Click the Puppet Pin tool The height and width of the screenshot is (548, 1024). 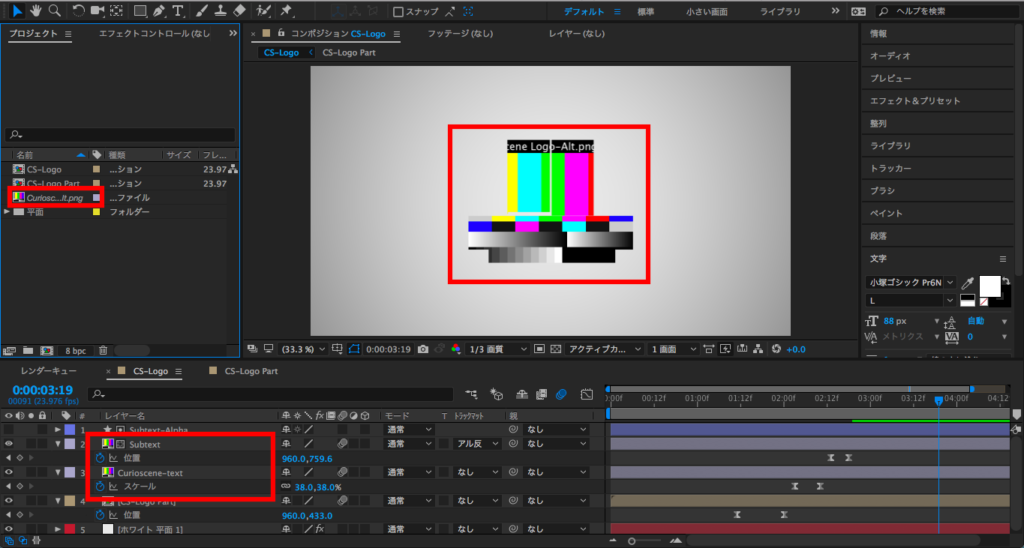click(287, 11)
